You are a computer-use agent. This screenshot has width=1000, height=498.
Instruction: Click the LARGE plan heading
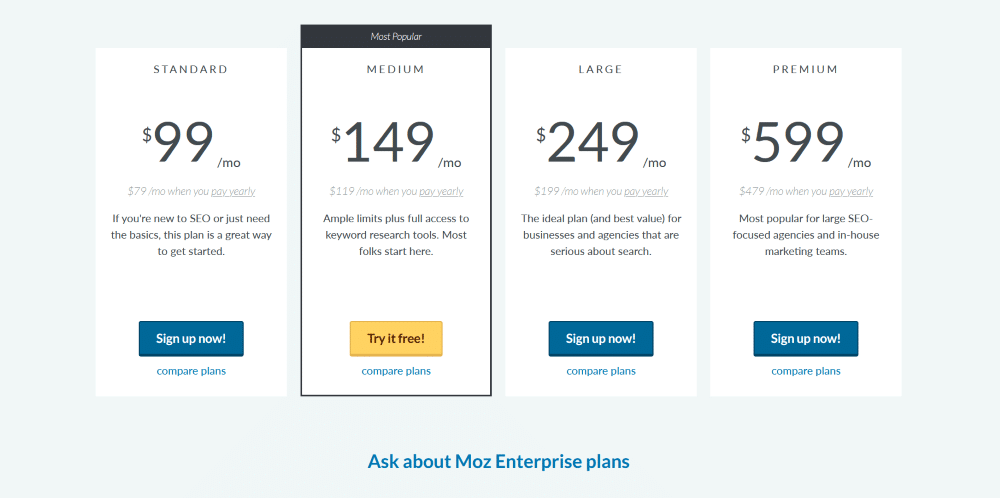(600, 70)
